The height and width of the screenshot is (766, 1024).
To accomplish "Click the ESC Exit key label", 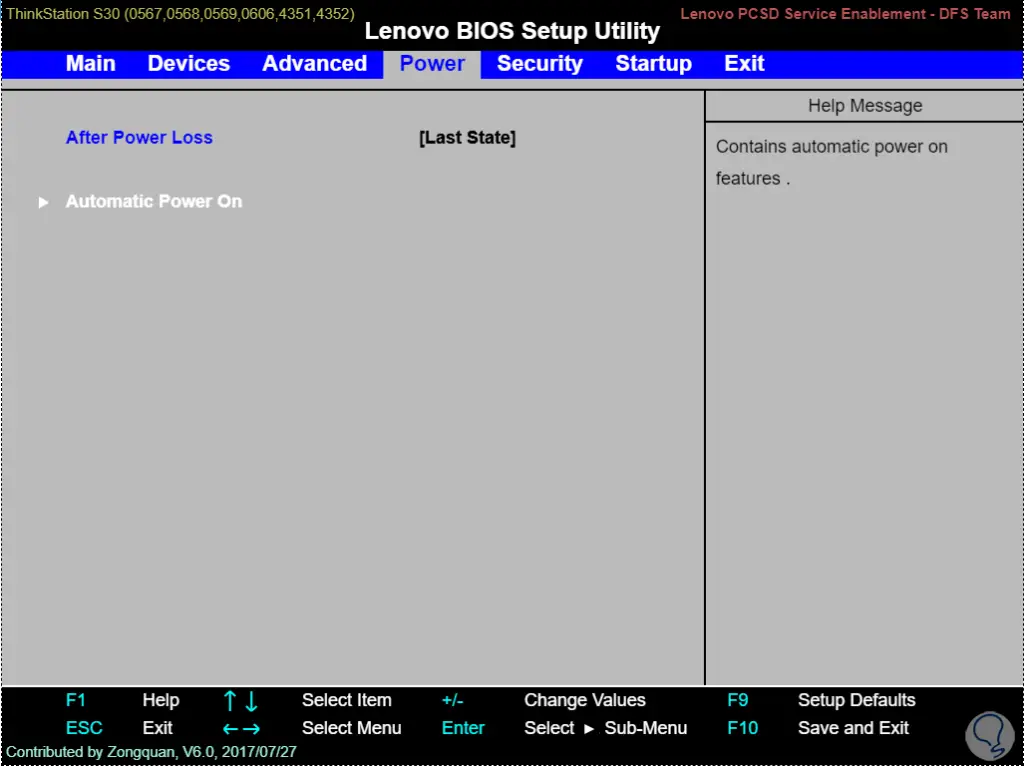I will pos(84,728).
